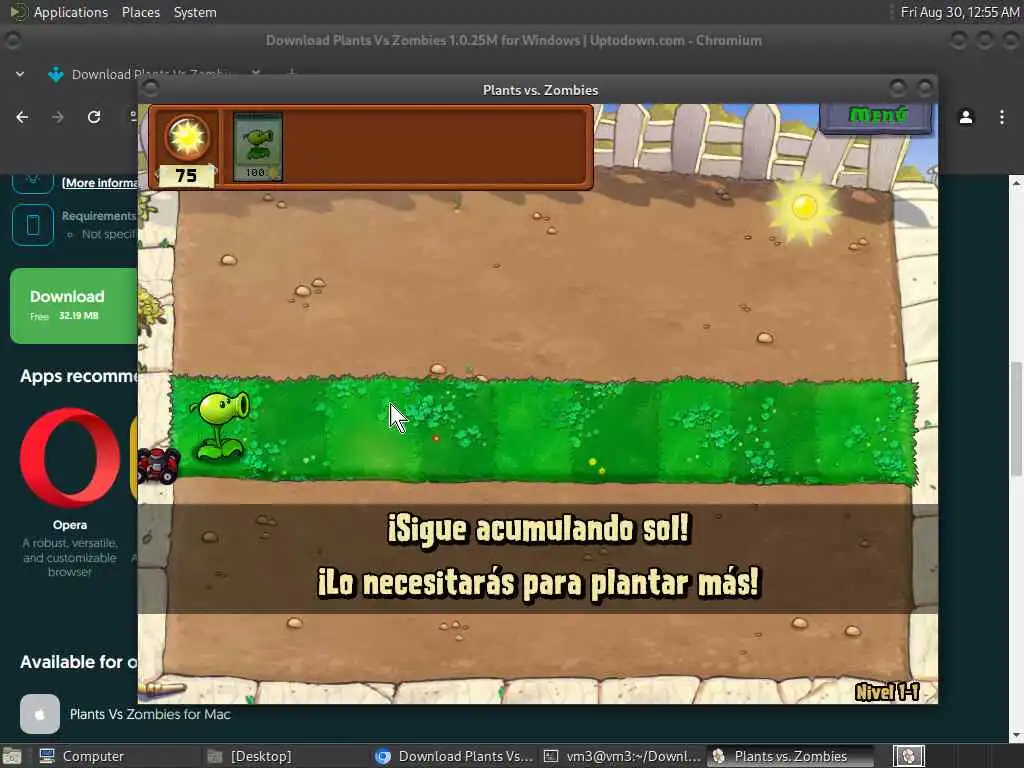This screenshot has height=768, width=1024.
Task: Switch to Plants vs. Zombies taskbar entry
Action: [791, 756]
